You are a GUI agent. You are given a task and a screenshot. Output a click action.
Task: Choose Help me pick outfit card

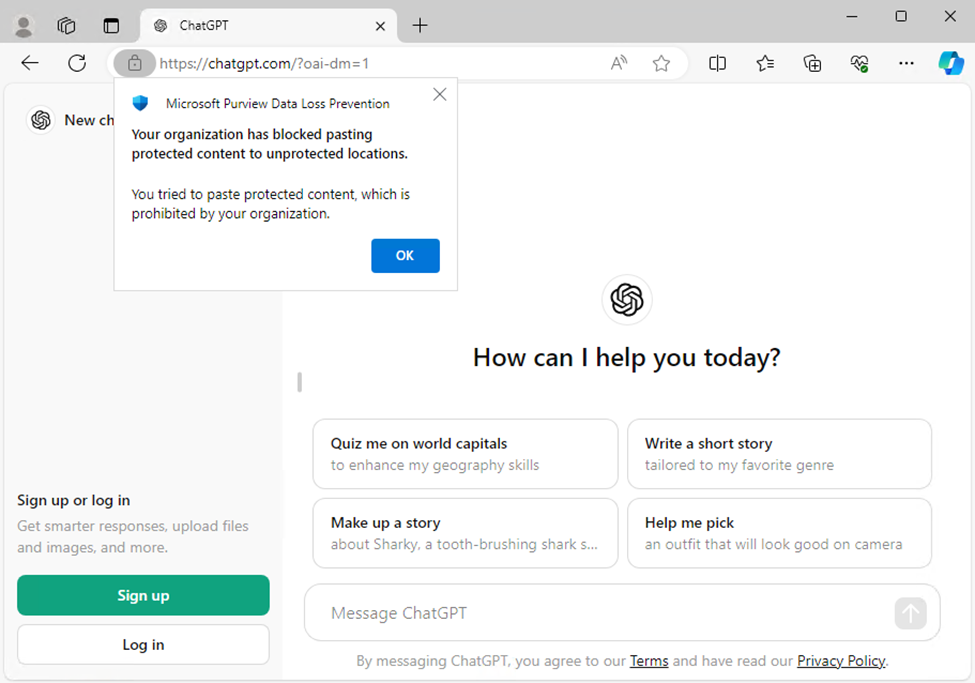click(779, 533)
